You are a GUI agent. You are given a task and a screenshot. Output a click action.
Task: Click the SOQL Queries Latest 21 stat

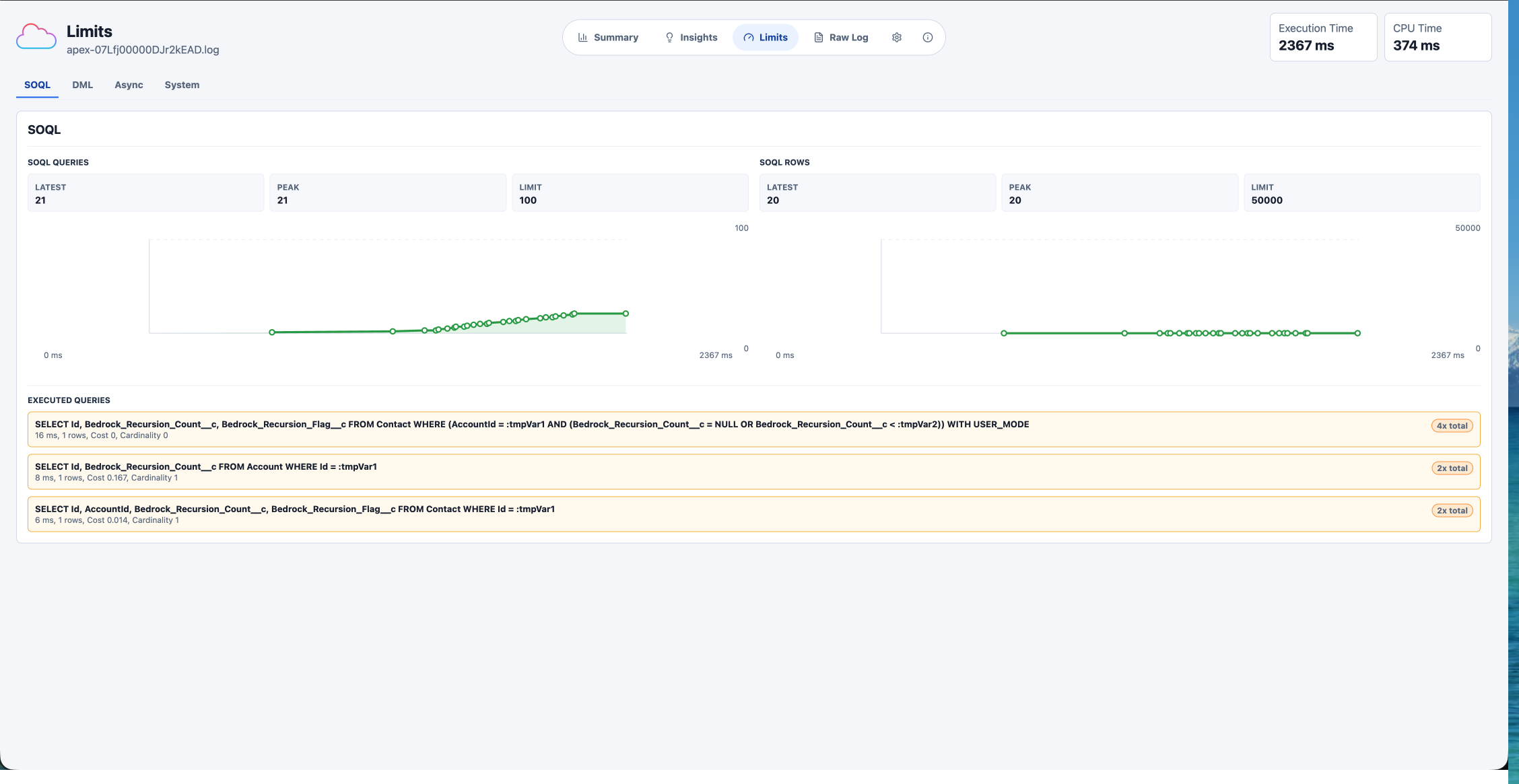click(x=145, y=193)
